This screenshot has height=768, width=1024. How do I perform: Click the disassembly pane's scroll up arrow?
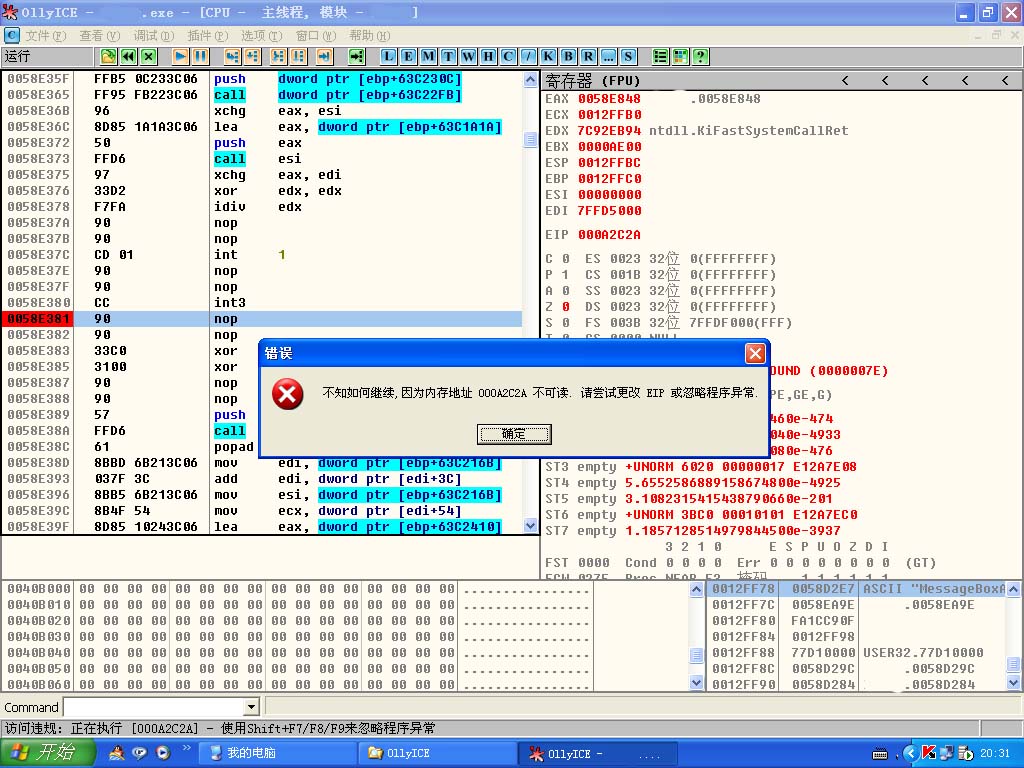pos(530,80)
